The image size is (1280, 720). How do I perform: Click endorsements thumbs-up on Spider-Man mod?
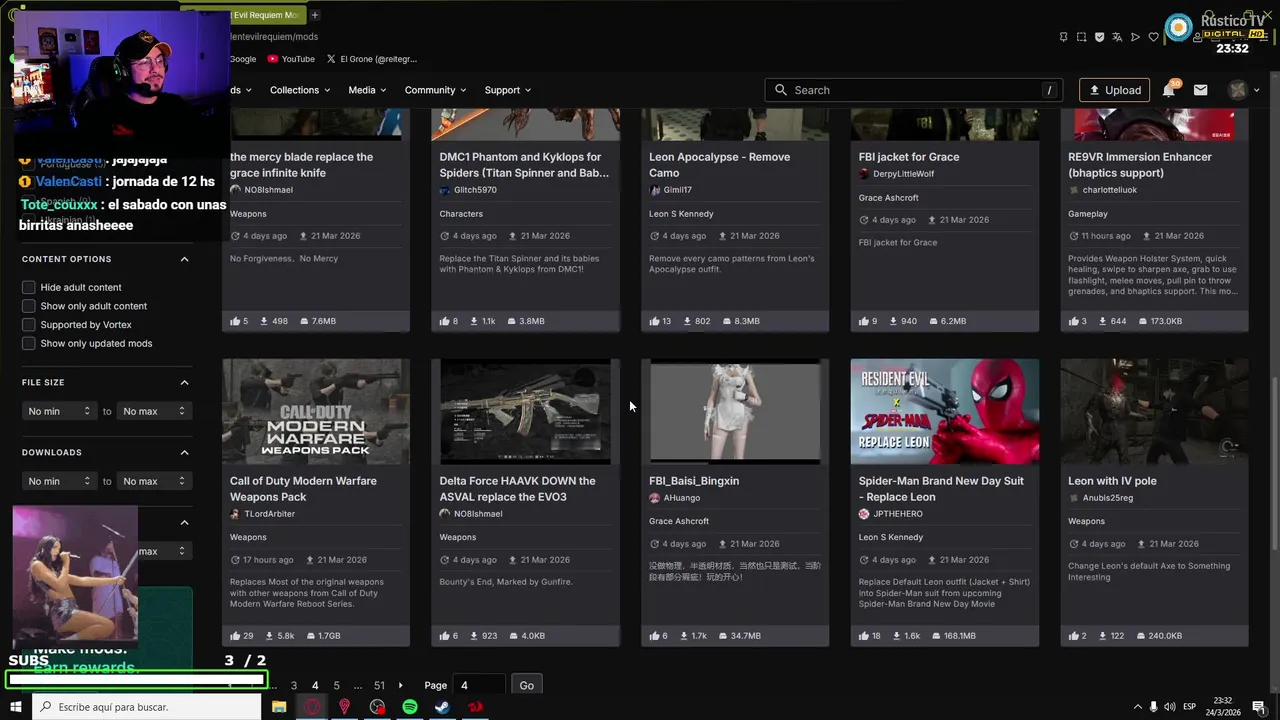click(x=864, y=636)
